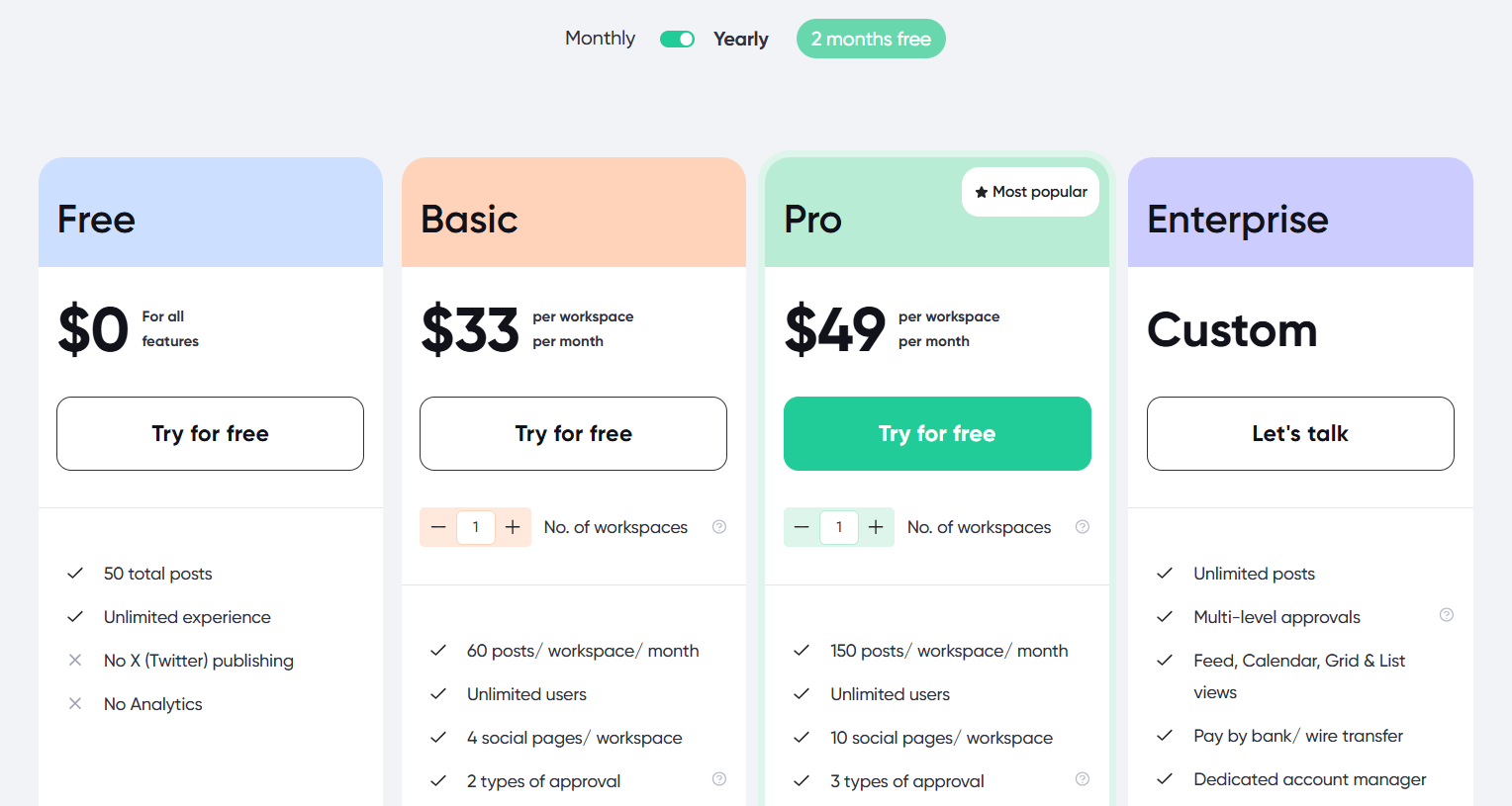Click Try for free on Basic plan

coord(573,433)
